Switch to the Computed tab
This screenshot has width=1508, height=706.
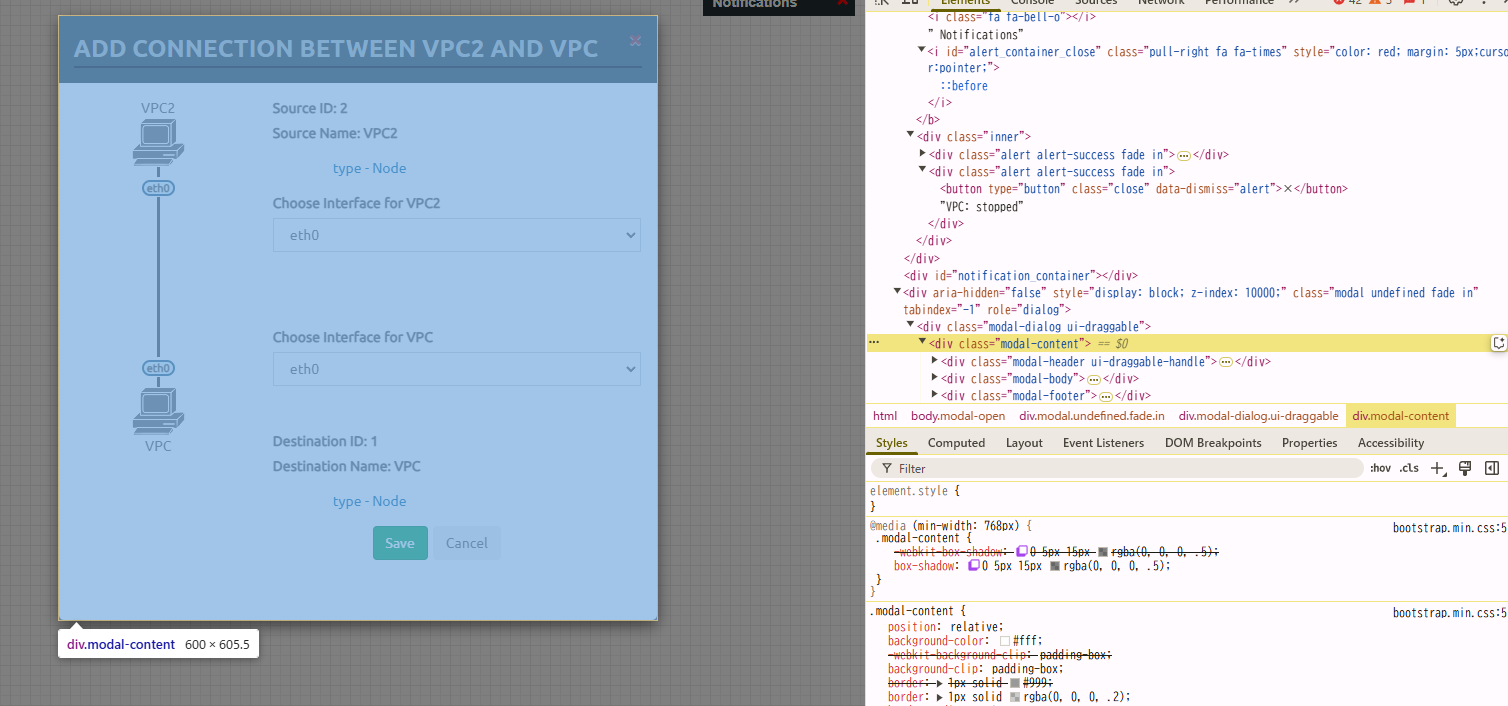(956, 443)
